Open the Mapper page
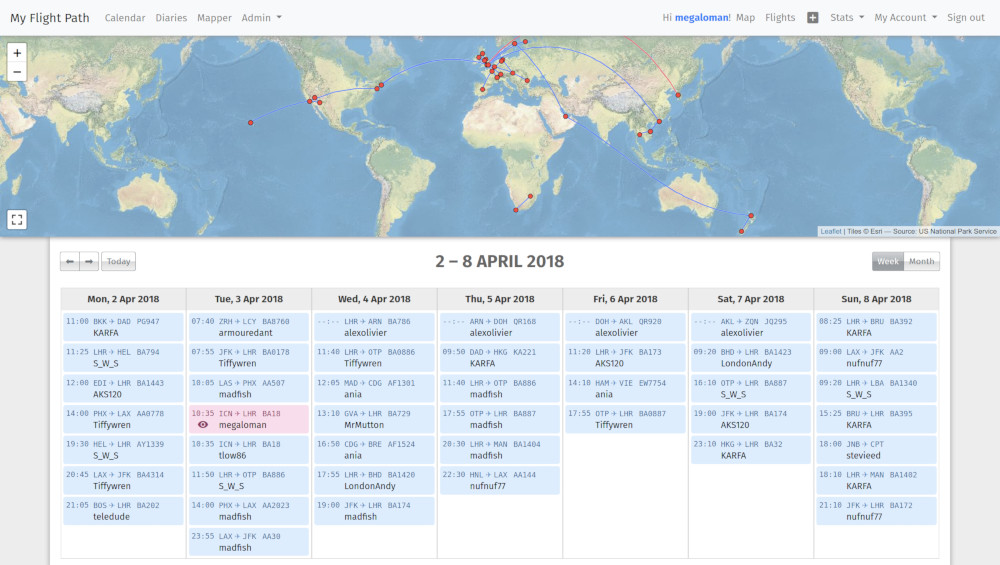 click(x=214, y=18)
